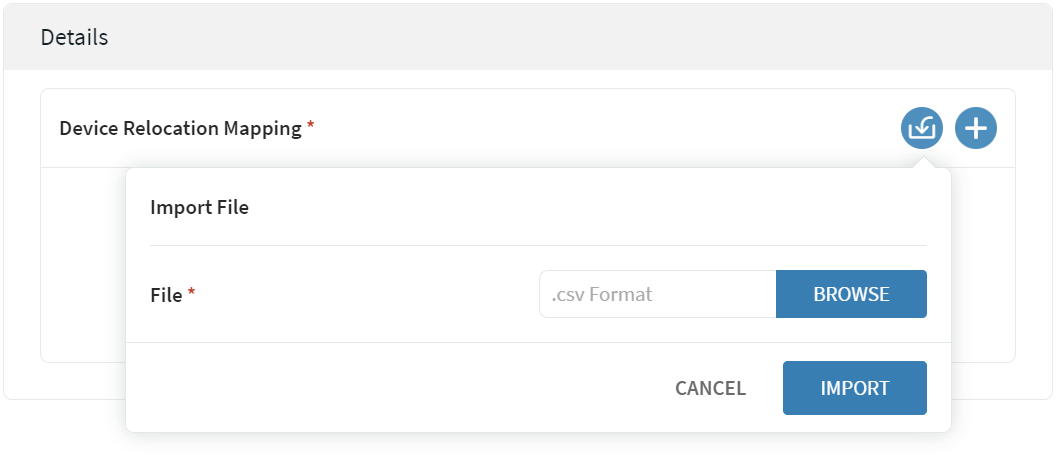Click the import file icon button

point(921,128)
